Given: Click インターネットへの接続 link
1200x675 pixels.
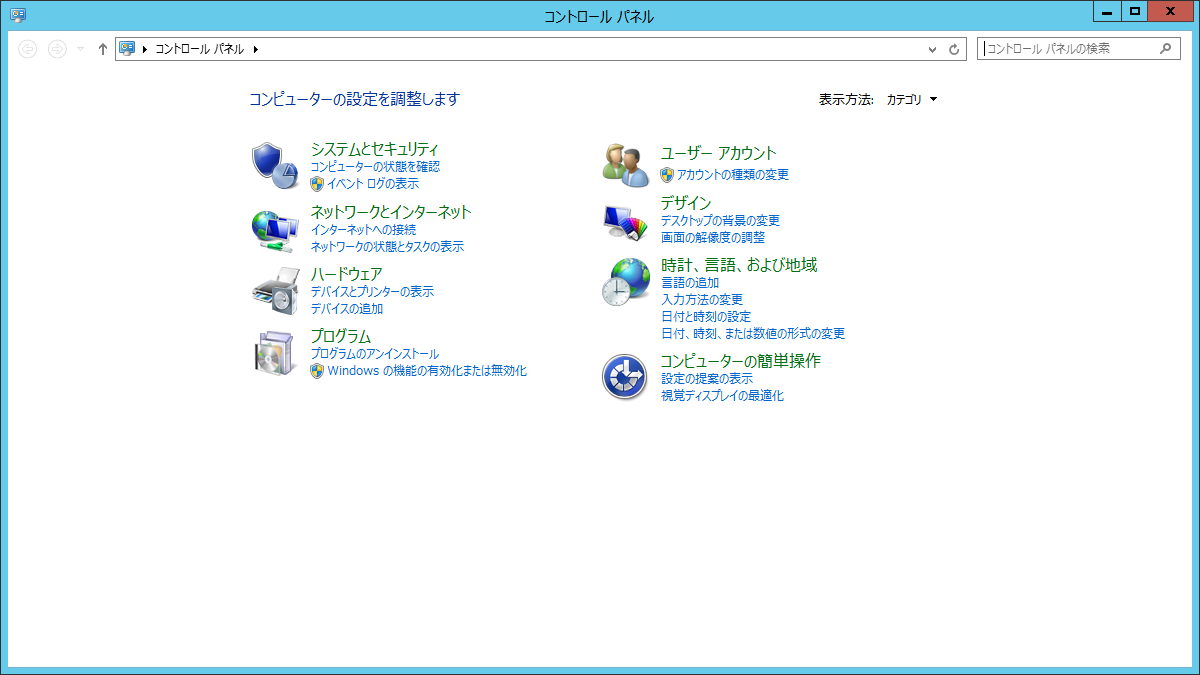Looking at the screenshot, I should tap(363, 230).
